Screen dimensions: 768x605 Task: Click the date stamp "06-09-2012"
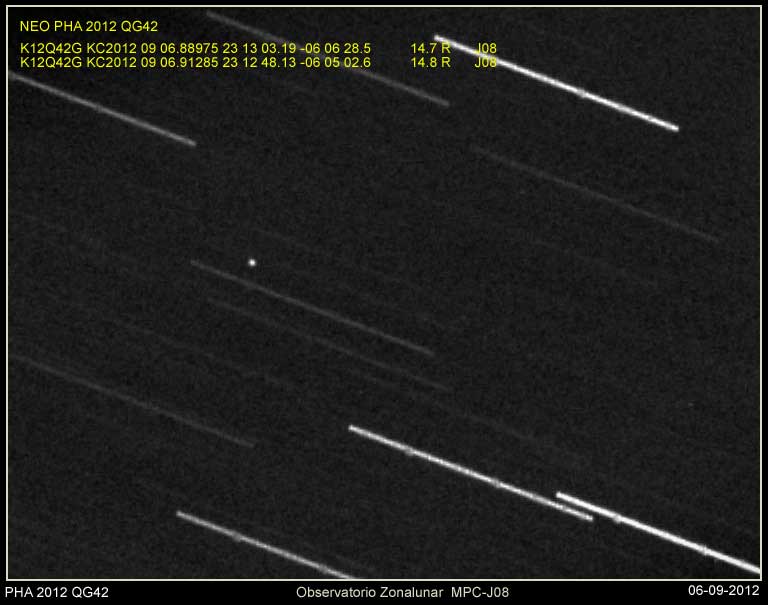[725, 592]
